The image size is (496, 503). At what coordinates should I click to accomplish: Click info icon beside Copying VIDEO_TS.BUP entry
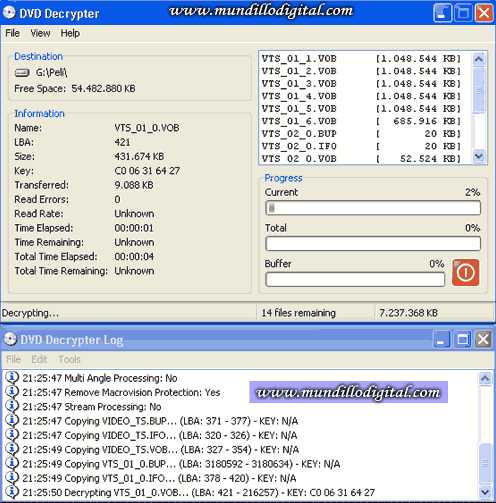tap(12, 421)
